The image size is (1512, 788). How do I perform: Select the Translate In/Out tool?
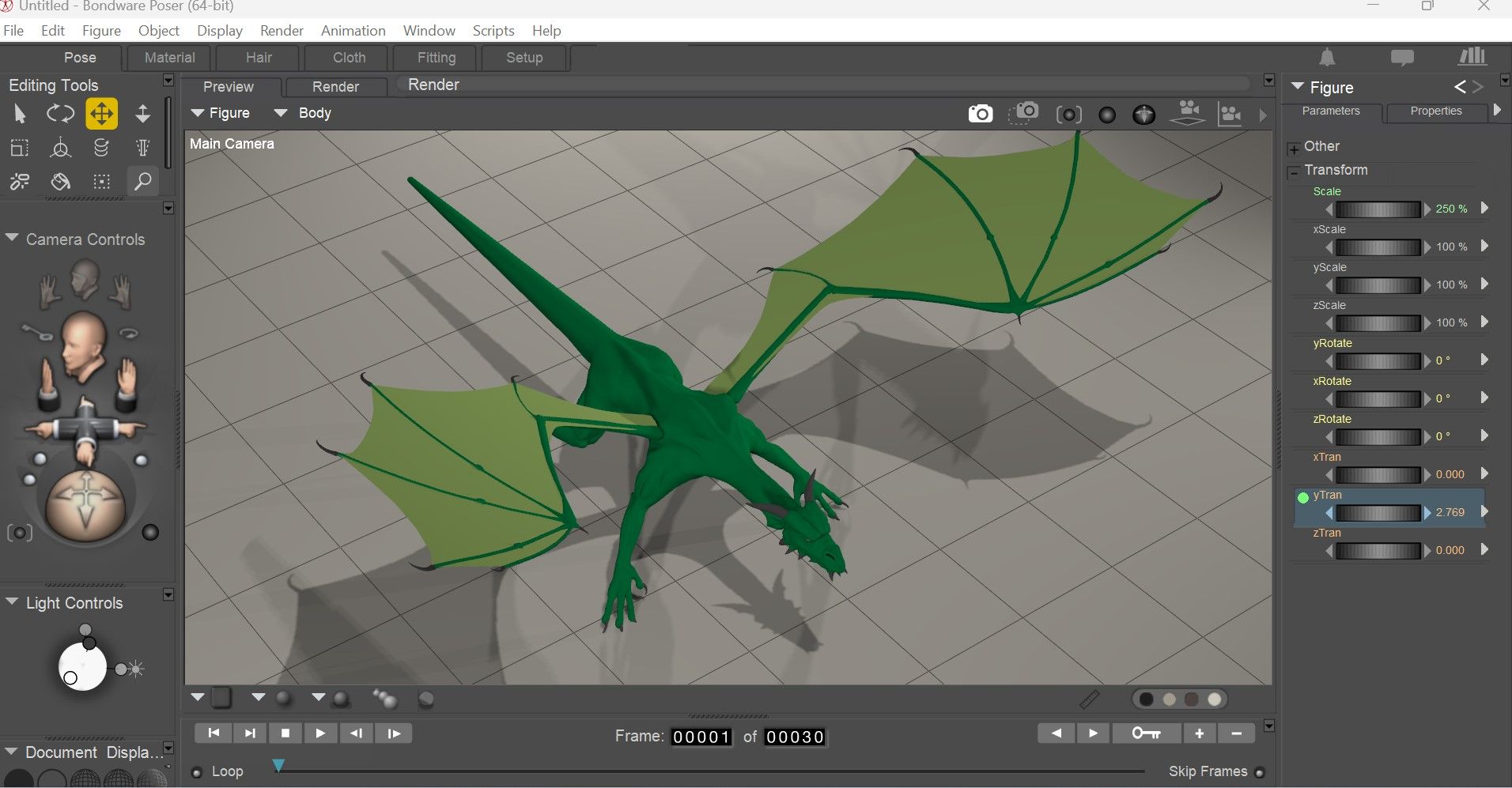click(x=142, y=114)
